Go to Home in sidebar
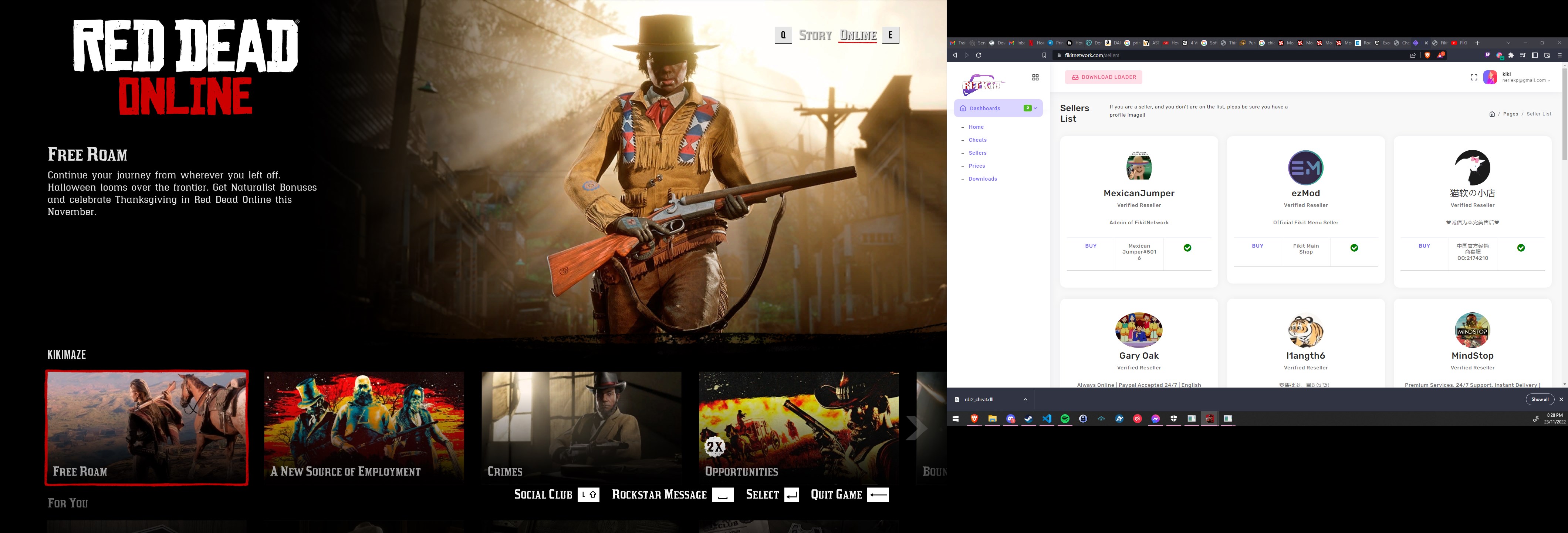Image resolution: width=1568 pixels, height=533 pixels. pos(976,127)
